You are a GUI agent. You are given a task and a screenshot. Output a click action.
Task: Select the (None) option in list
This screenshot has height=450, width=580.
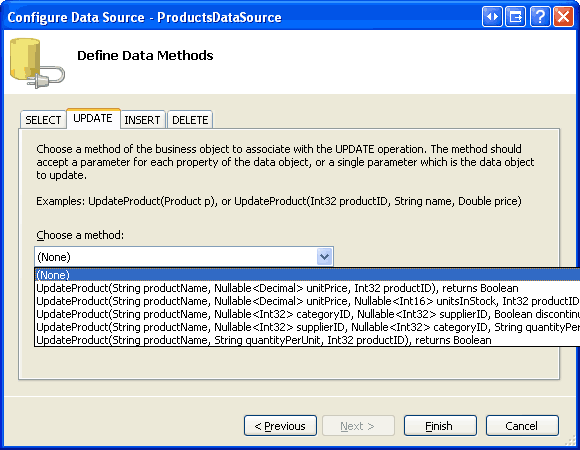[x=307, y=275]
